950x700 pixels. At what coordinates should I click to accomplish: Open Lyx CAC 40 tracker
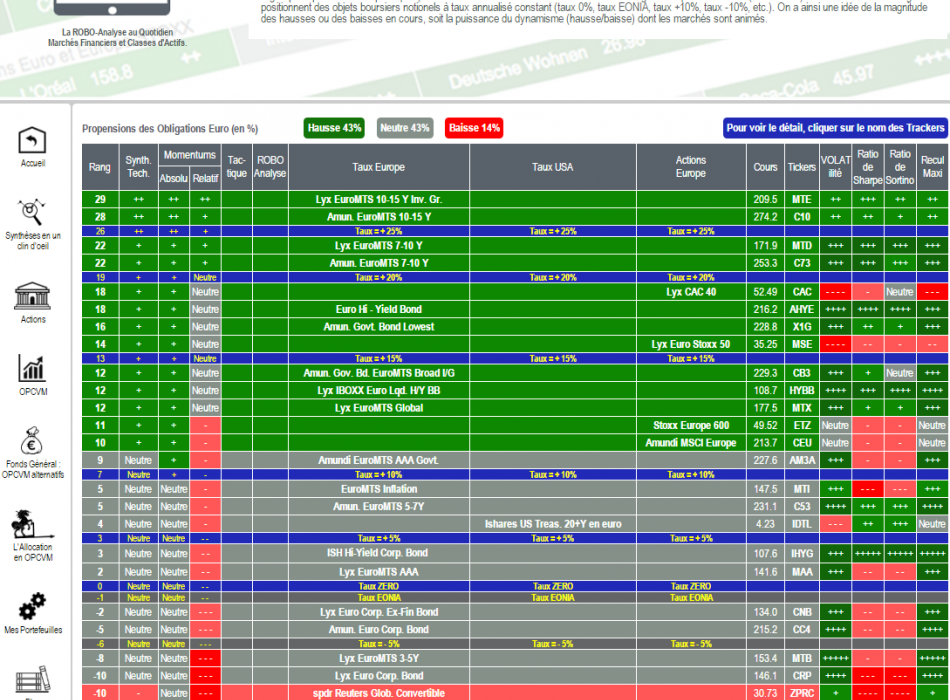click(x=691, y=292)
